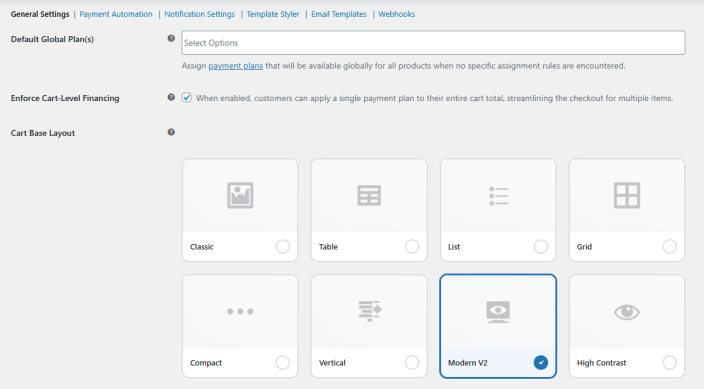The width and height of the screenshot is (704, 389).
Task: Click the Grid layout label
Action: [x=584, y=247]
